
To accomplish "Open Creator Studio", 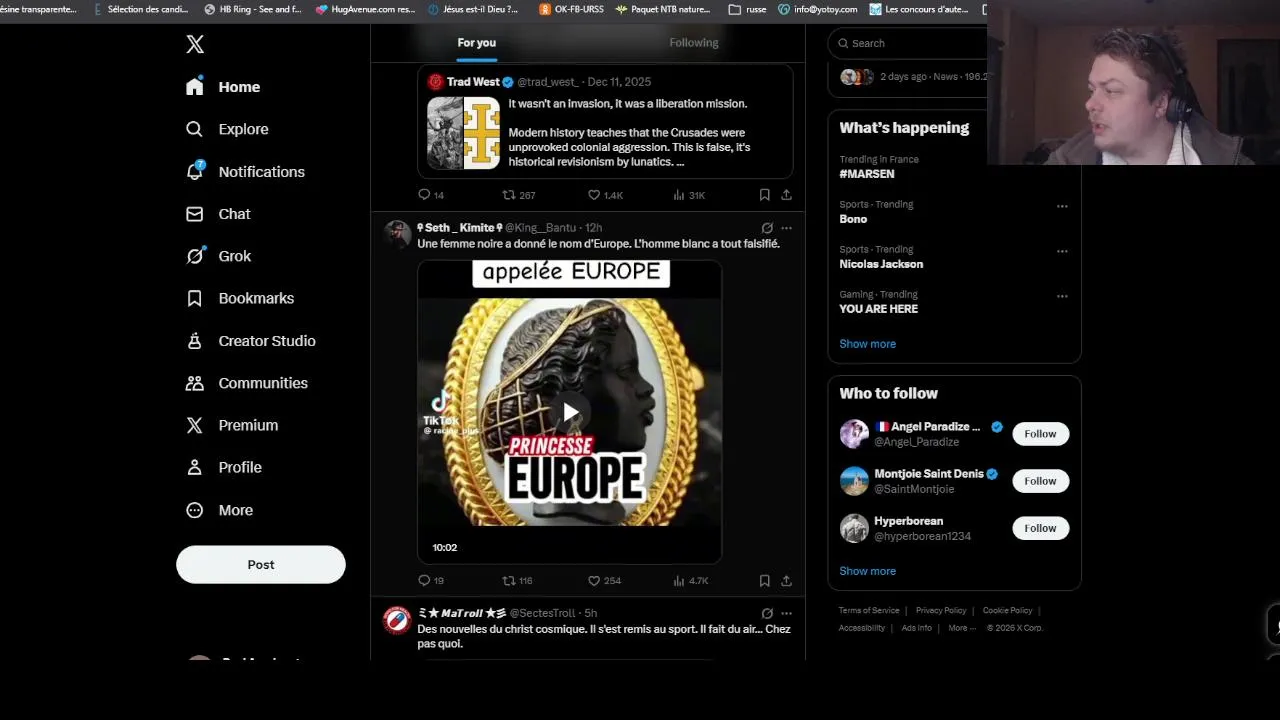I will click(x=250, y=341).
